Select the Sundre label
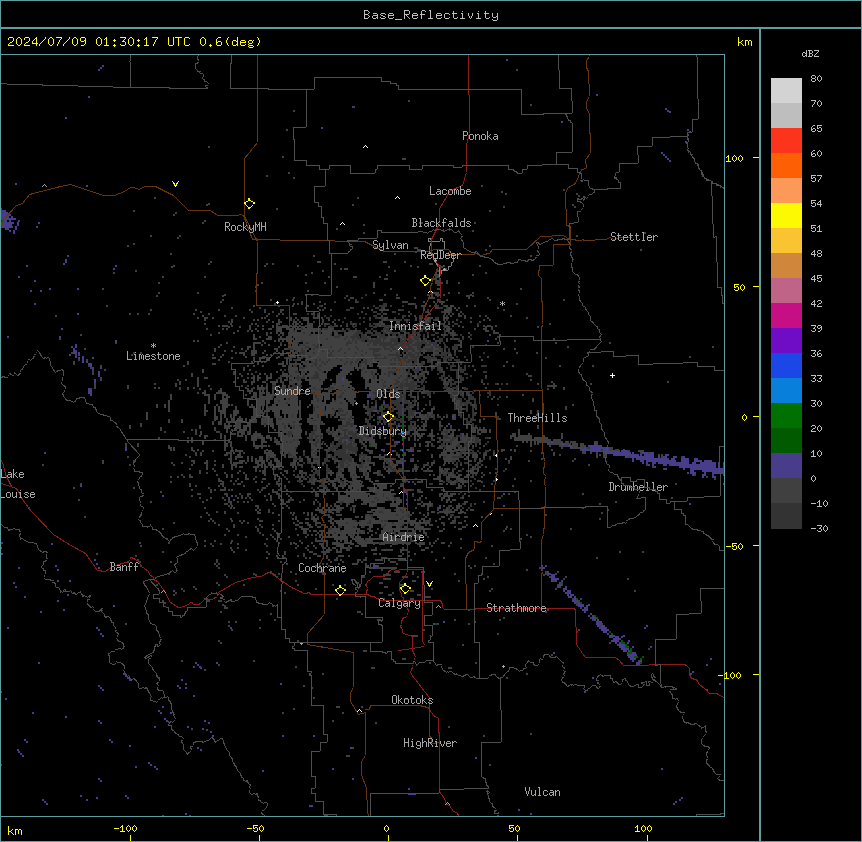This screenshot has height=842, width=862. (292, 391)
